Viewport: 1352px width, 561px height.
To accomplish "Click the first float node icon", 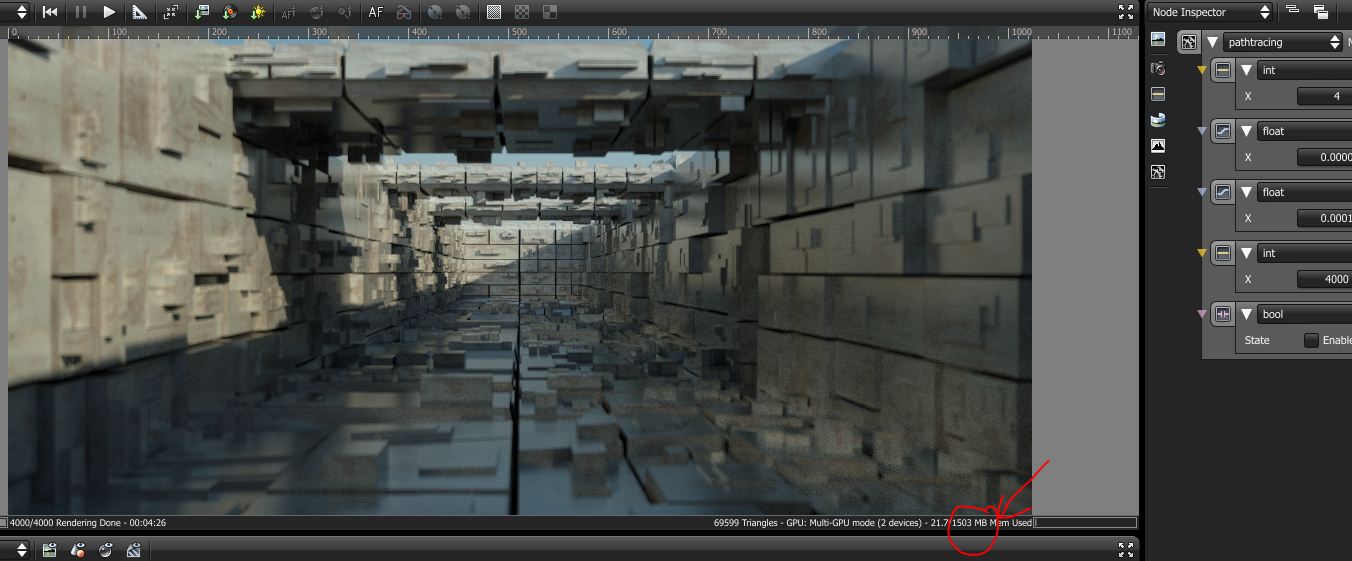I will pos(1222,131).
